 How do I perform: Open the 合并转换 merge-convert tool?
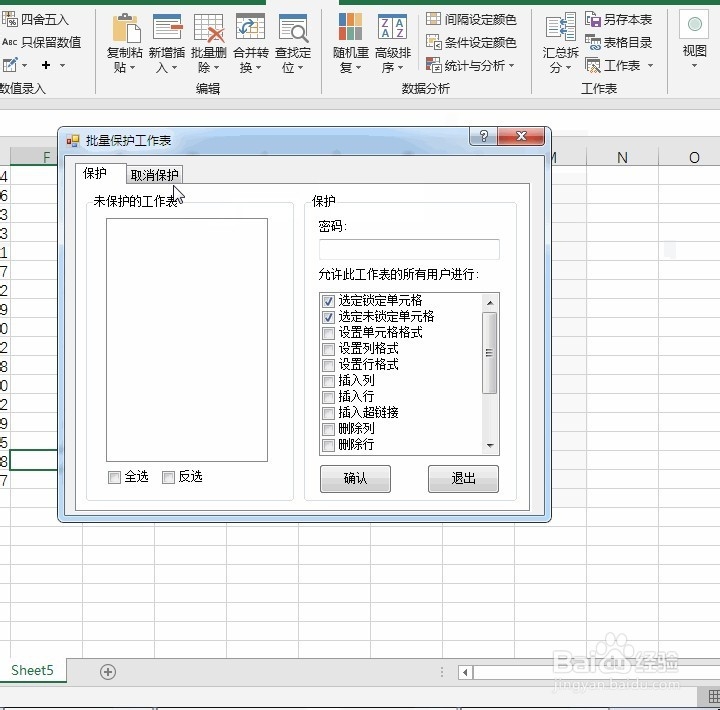[x=250, y=44]
